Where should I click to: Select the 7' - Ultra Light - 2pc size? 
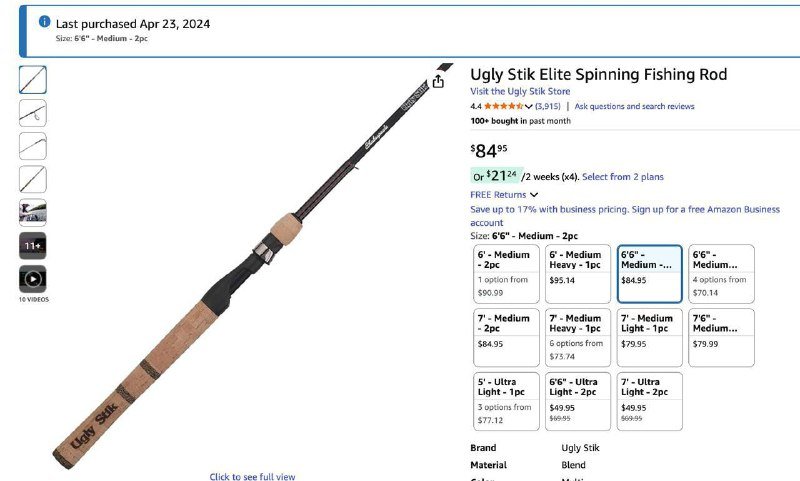(650, 400)
